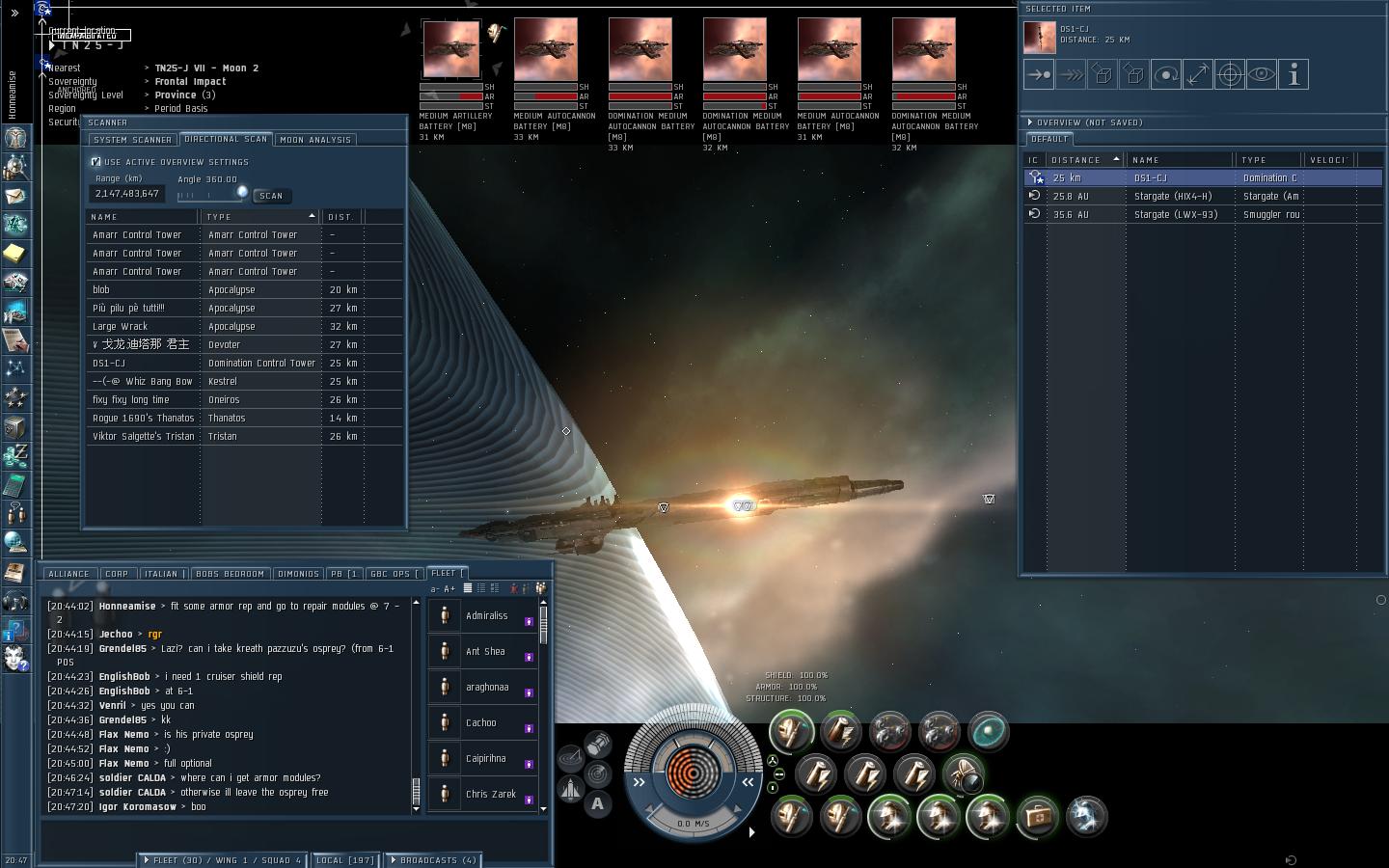Select Stargate (HIX4-H) in the overview
The image size is (1389, 868).
1203,196
